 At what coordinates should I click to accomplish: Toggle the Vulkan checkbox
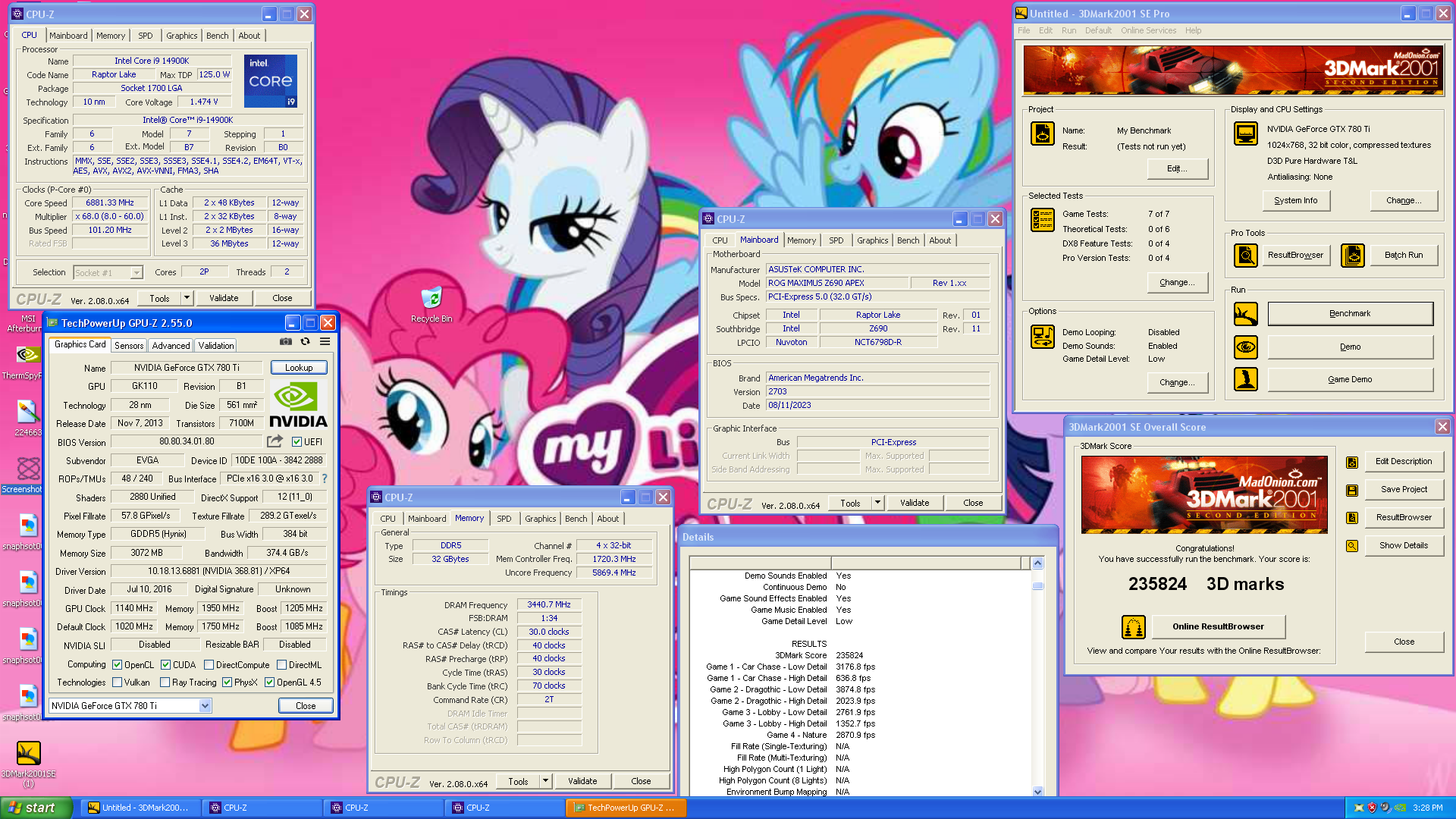tap(118, 682)
